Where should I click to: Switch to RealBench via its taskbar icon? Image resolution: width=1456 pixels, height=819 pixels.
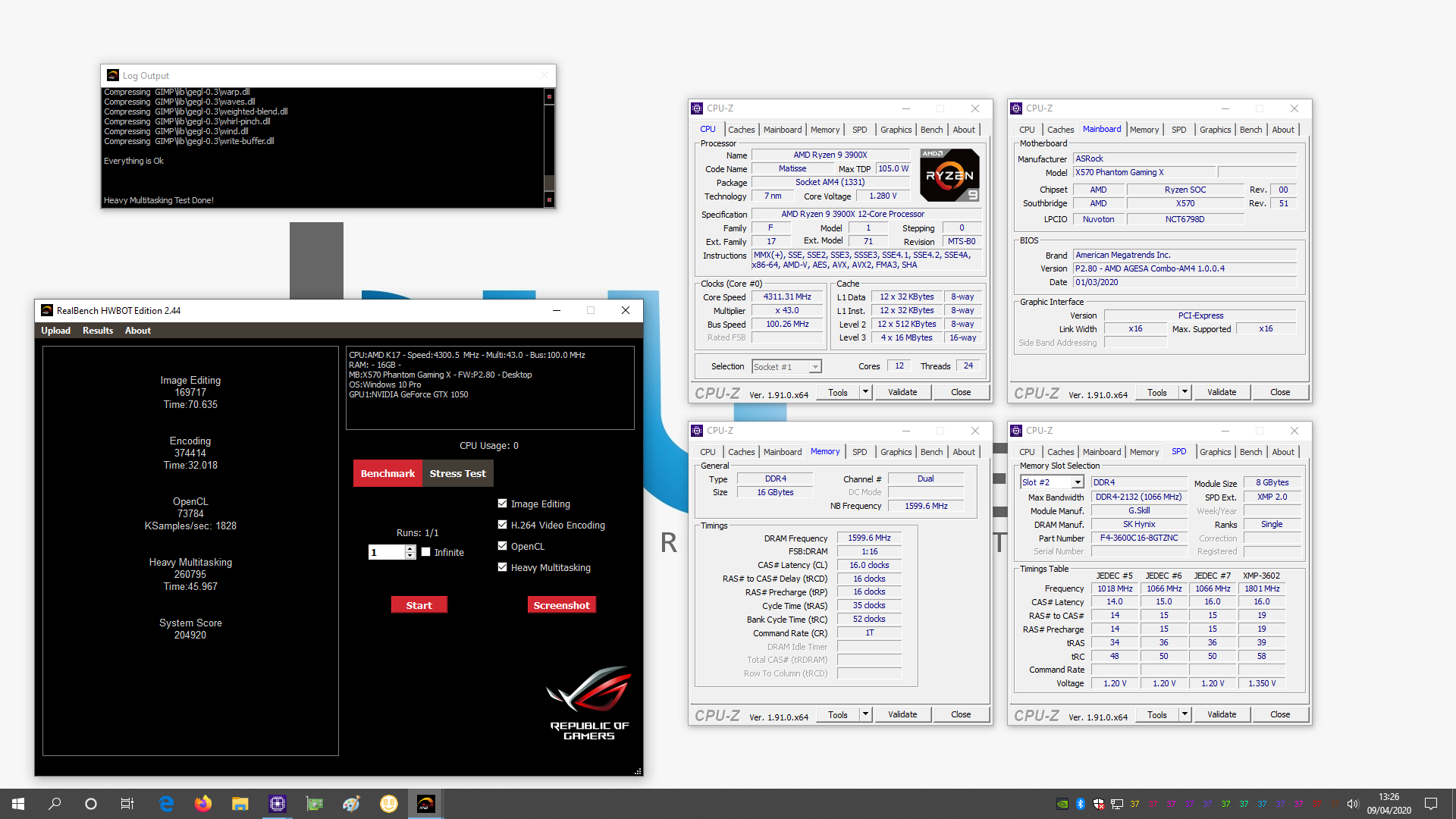426,804
